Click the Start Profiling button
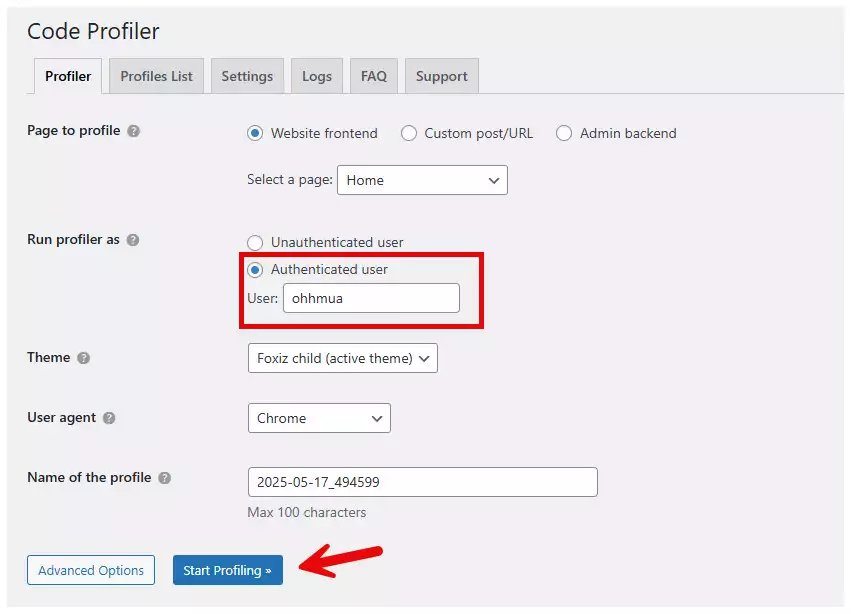The width and height of the screenshot is (851, 614). point(228,570)
